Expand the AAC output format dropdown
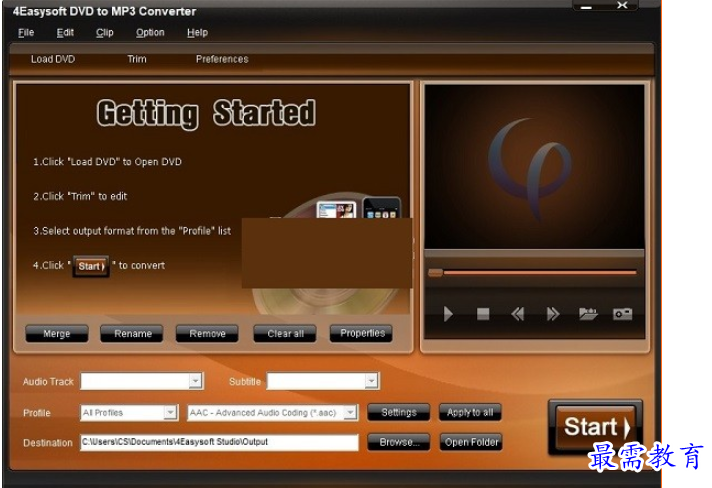Viewport: 712px width, 488px height. [x=350, y=412]
